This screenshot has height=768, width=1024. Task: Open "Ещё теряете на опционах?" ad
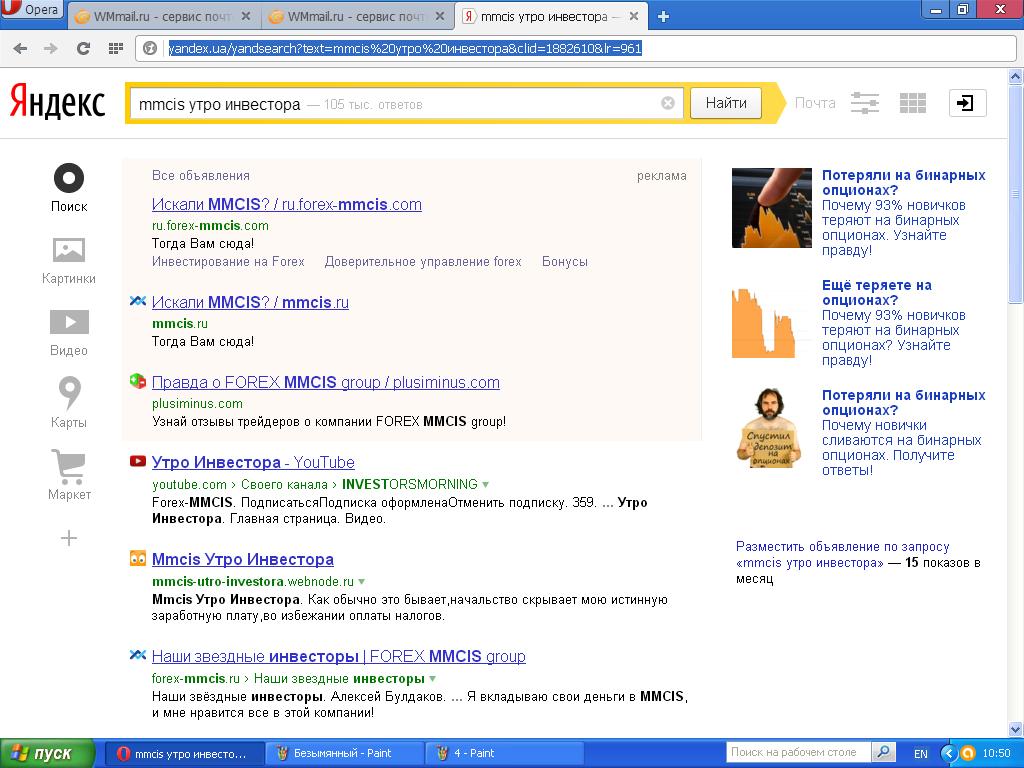coord(877,293)
